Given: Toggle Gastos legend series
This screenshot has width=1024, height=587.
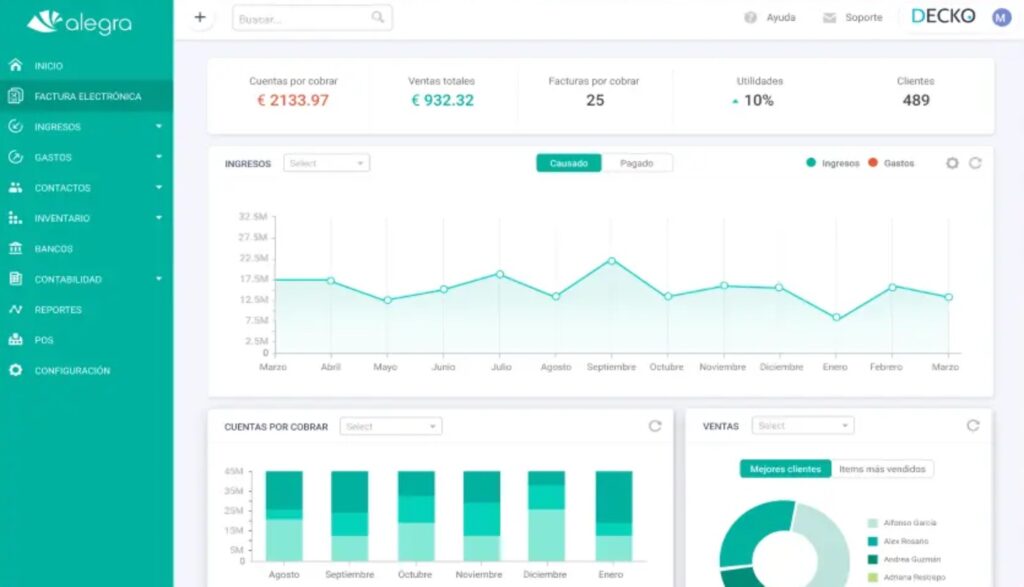Looking at the screenshot, I should 891,163.
